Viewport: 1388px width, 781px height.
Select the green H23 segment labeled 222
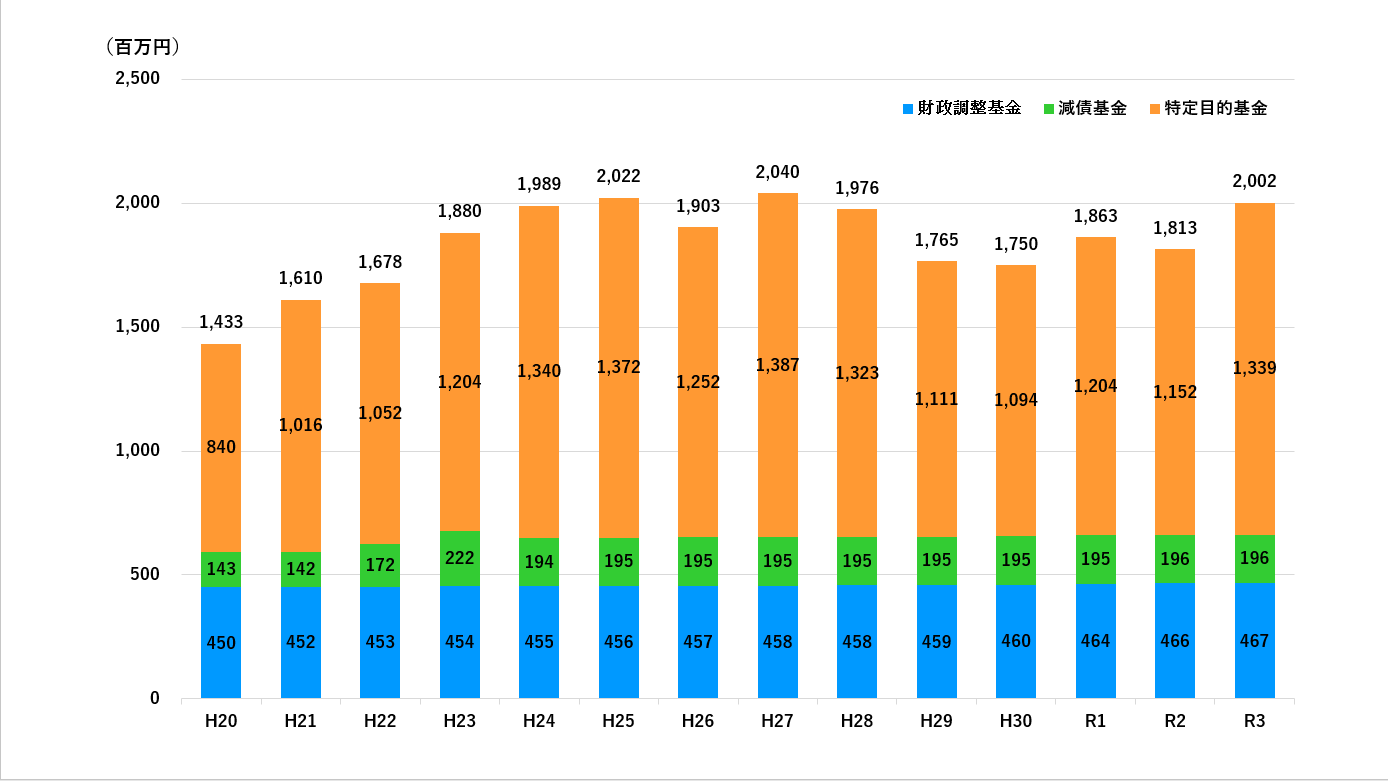460,558
